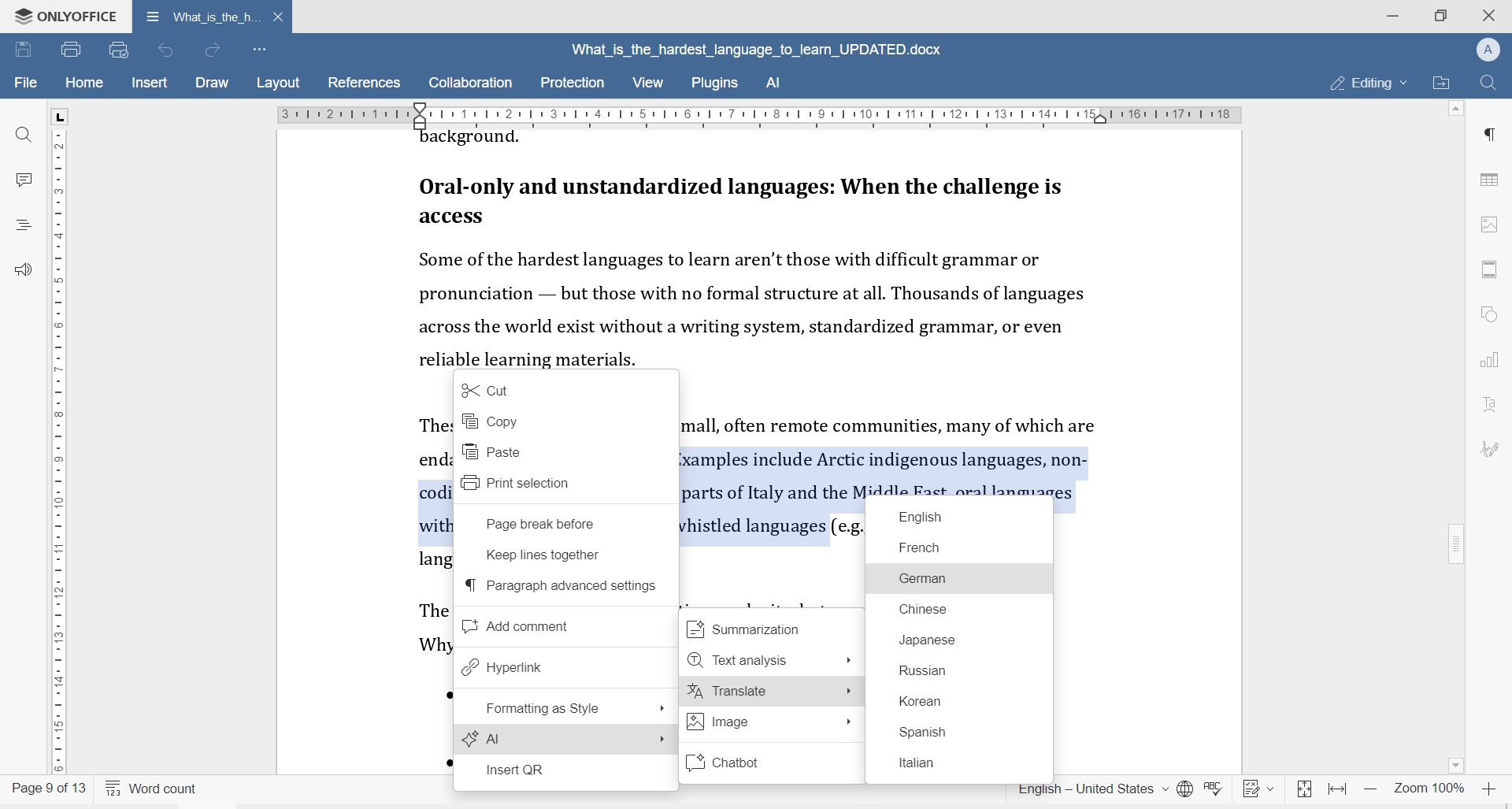
Task: Click the Set document language globe icon
Action: click(x=1185, y=789)
